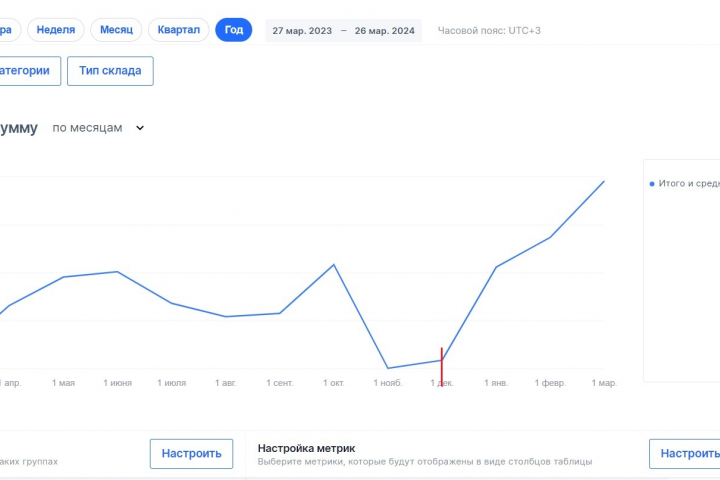The height and width of the screenshot is (480, 720).
Task: Click the chart data point at 1 июня
Action: tap(118, 272)
